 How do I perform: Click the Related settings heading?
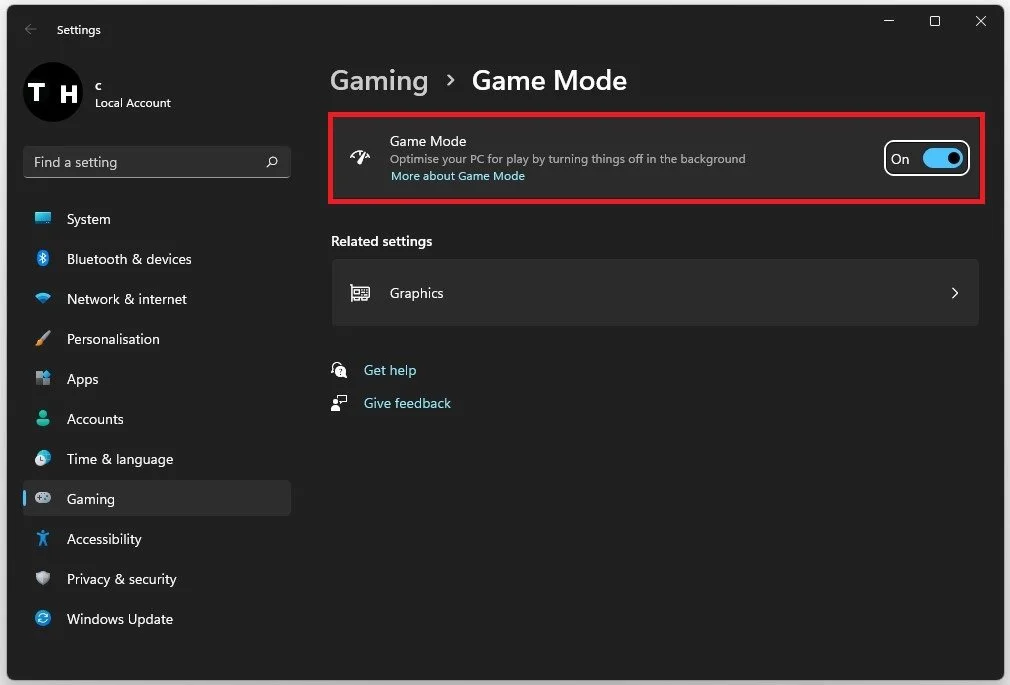coord(381,241)
